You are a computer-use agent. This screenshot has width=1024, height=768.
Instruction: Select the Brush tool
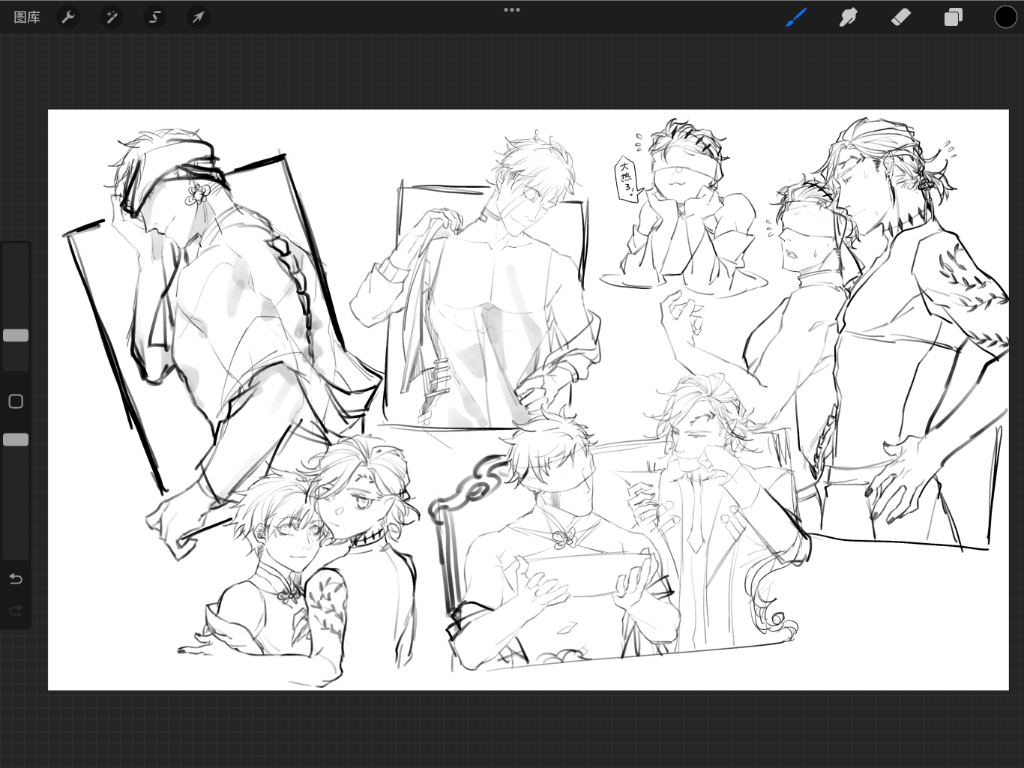[x=796, y=17]
